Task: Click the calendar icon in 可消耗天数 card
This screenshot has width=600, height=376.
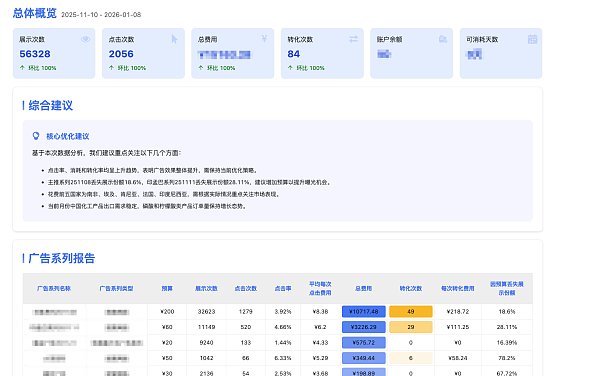Action: tap(532, 39)
